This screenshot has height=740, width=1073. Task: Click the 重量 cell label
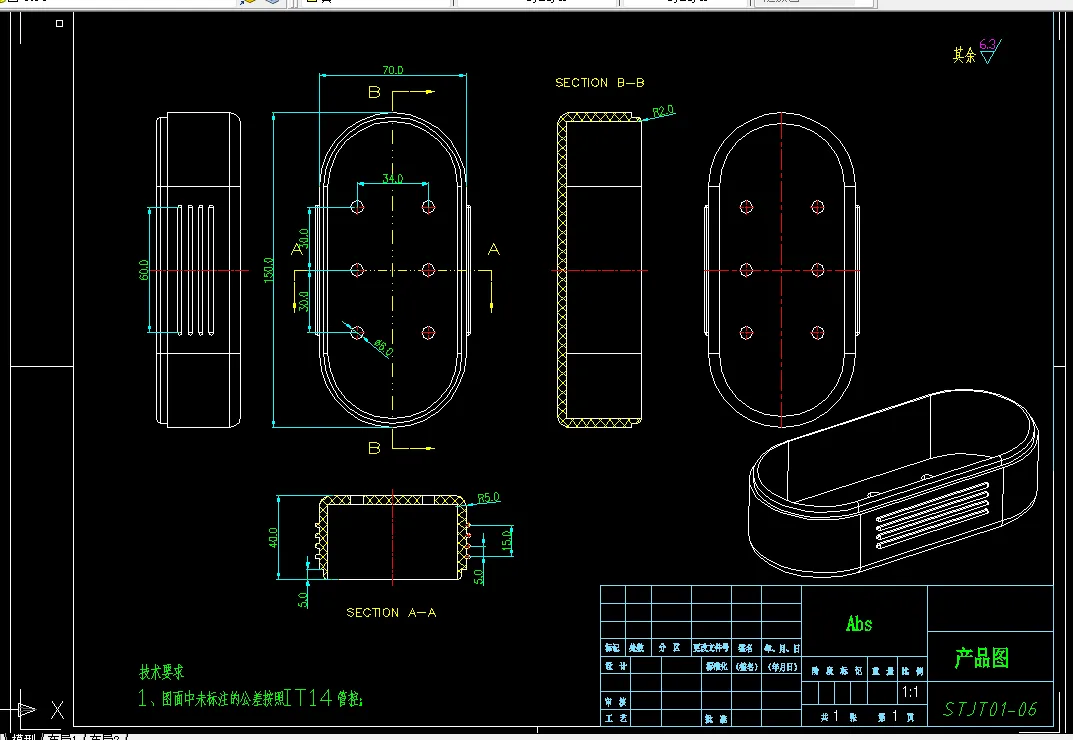click(x=883, y=671)
